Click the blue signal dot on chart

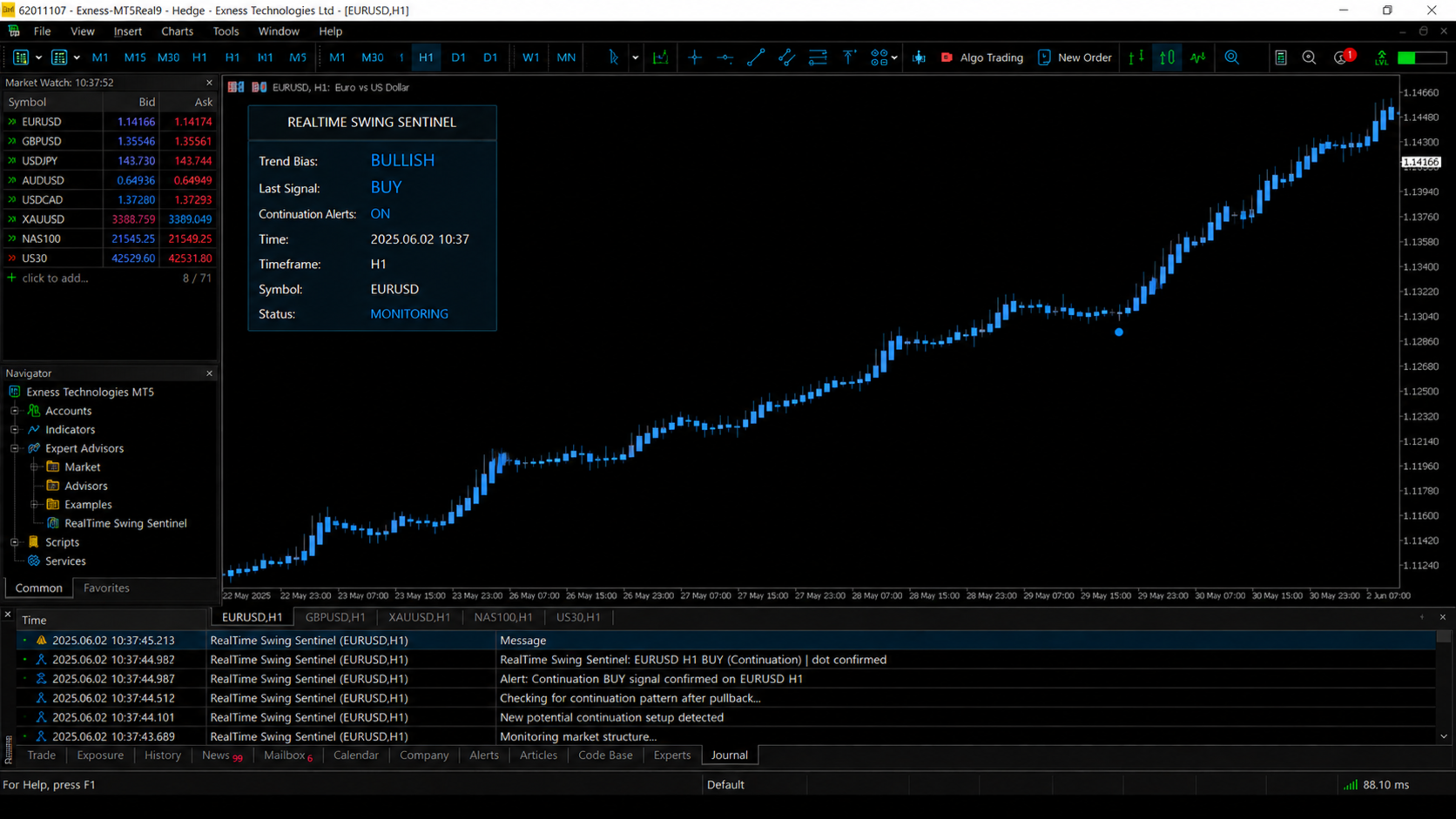(x=1119, y=332)
